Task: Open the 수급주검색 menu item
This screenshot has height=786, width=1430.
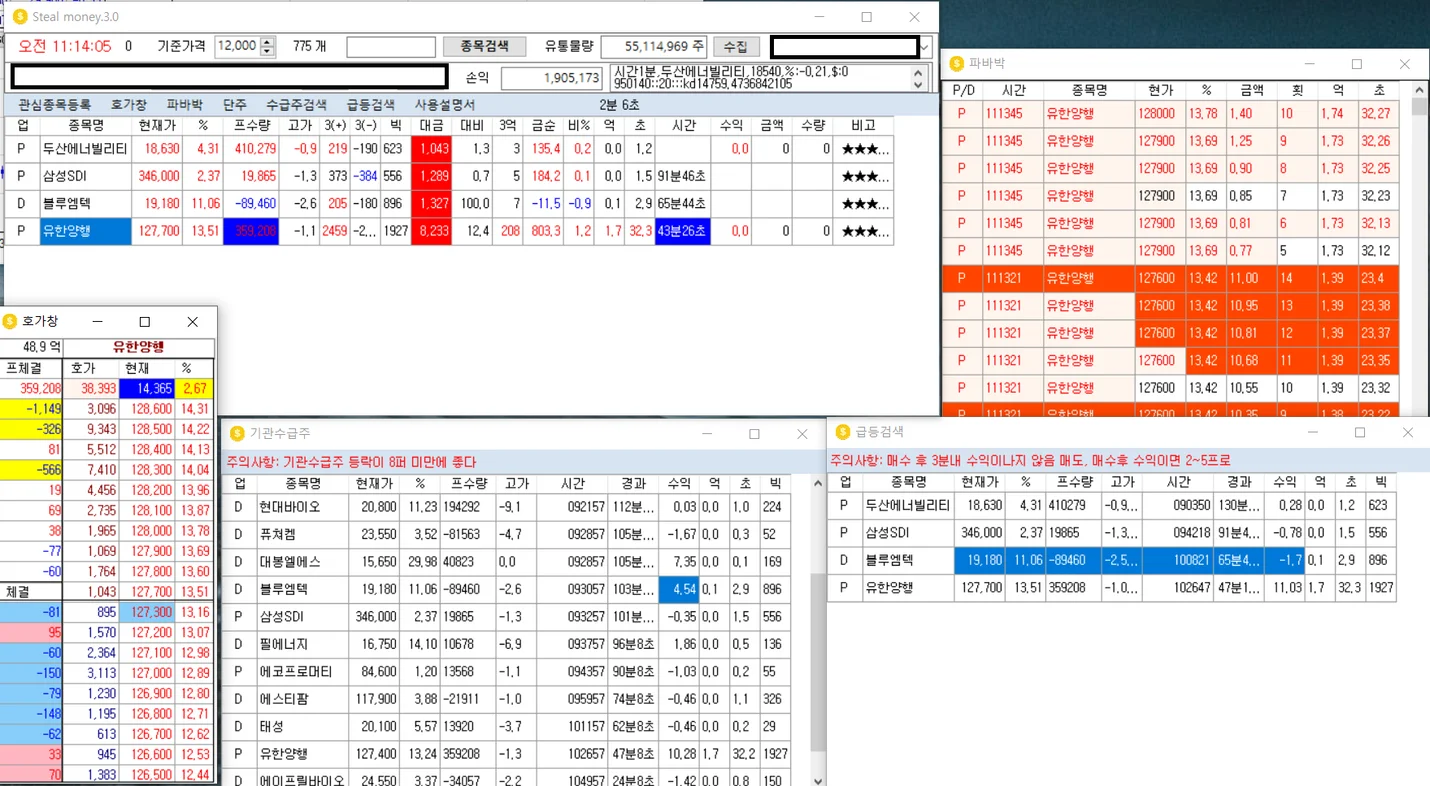Action: (x=296, y=104)
